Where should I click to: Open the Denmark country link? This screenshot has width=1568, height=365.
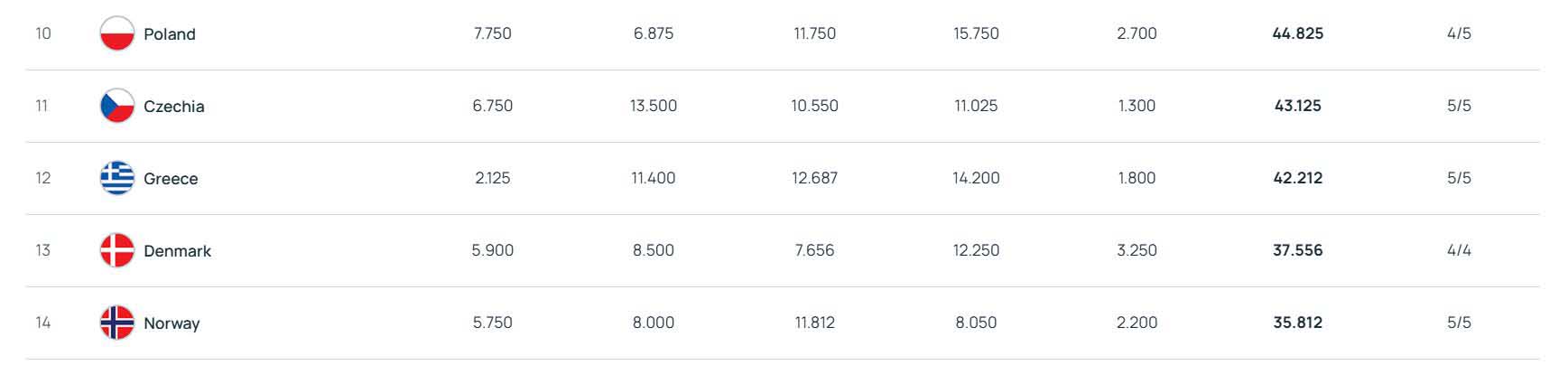click(177, 251)
